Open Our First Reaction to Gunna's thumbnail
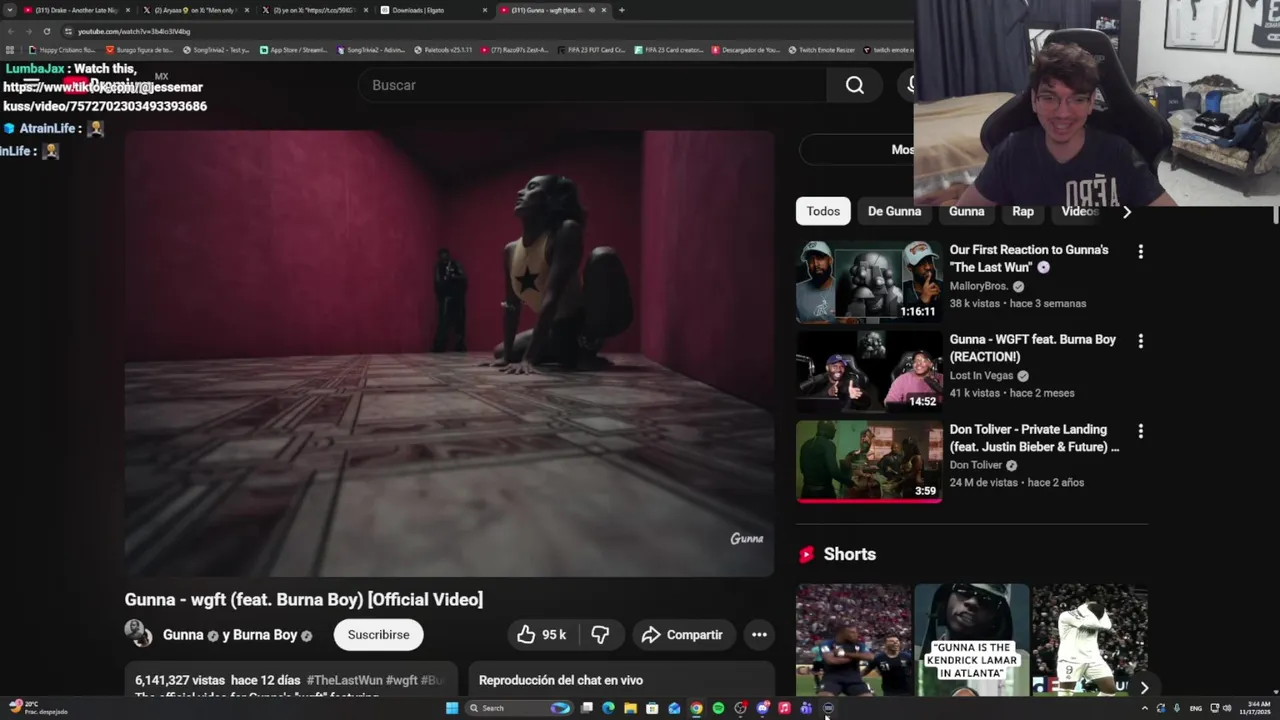The height and width of the screenshot is (720, 1280). click(868, 282)
